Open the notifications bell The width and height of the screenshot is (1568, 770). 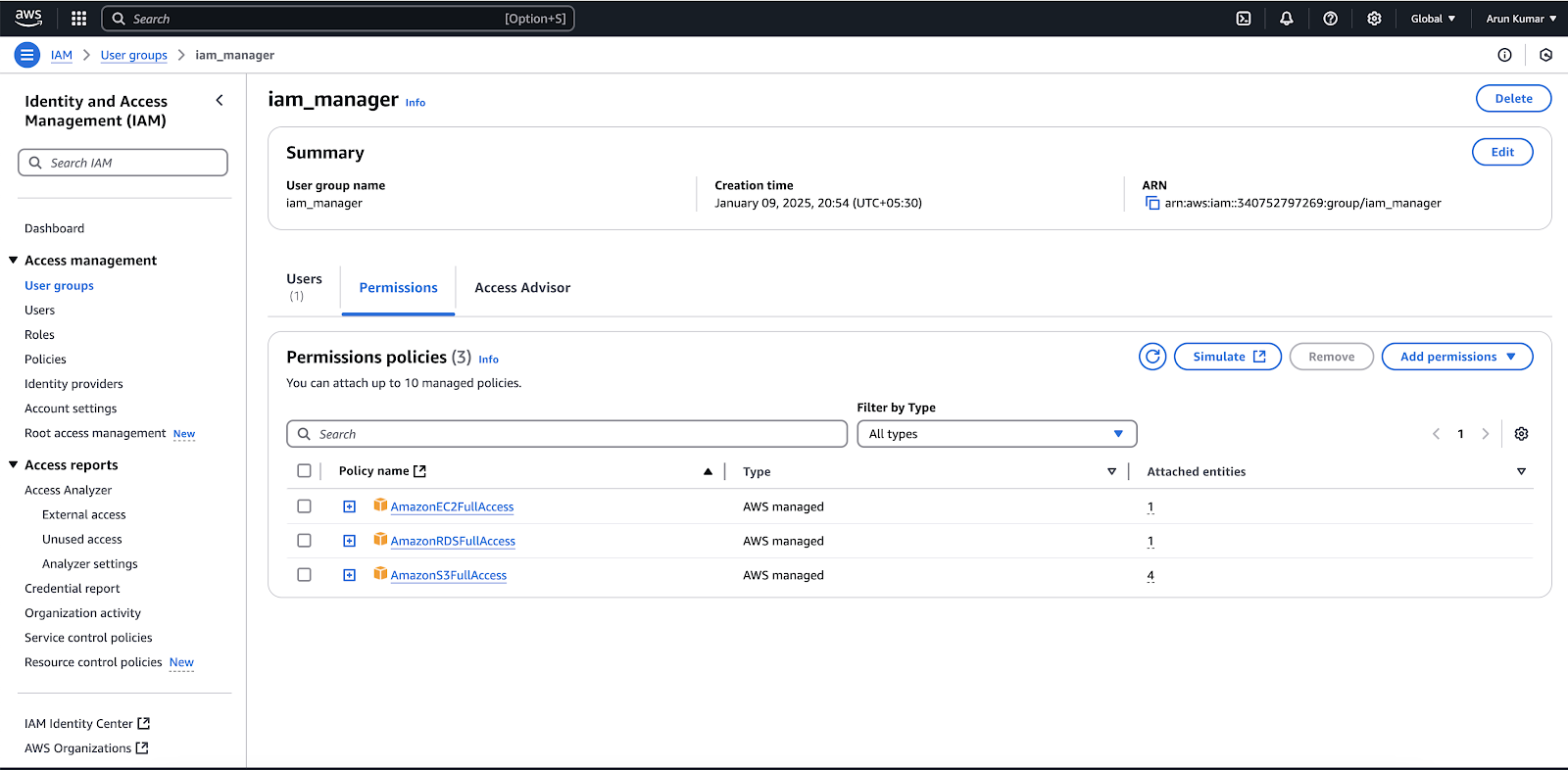1287,19
